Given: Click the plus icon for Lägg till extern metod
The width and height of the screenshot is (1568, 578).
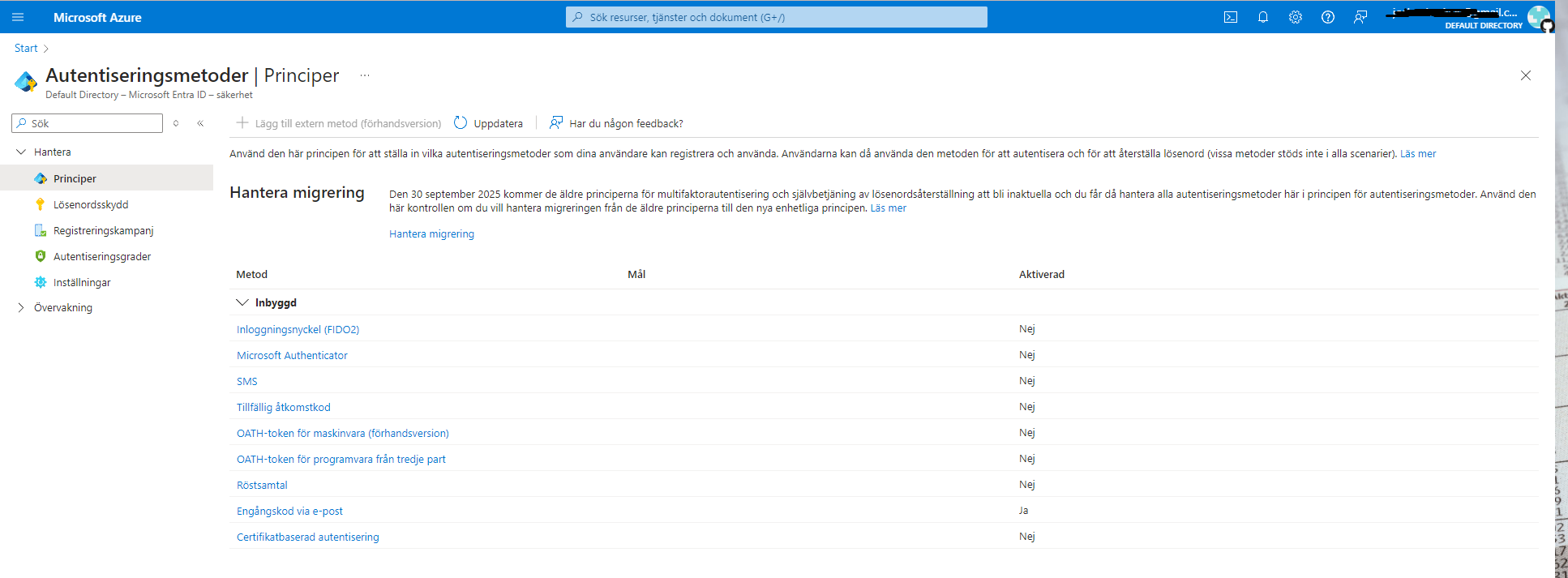Looking at the screenshot, I should (242, 122).
